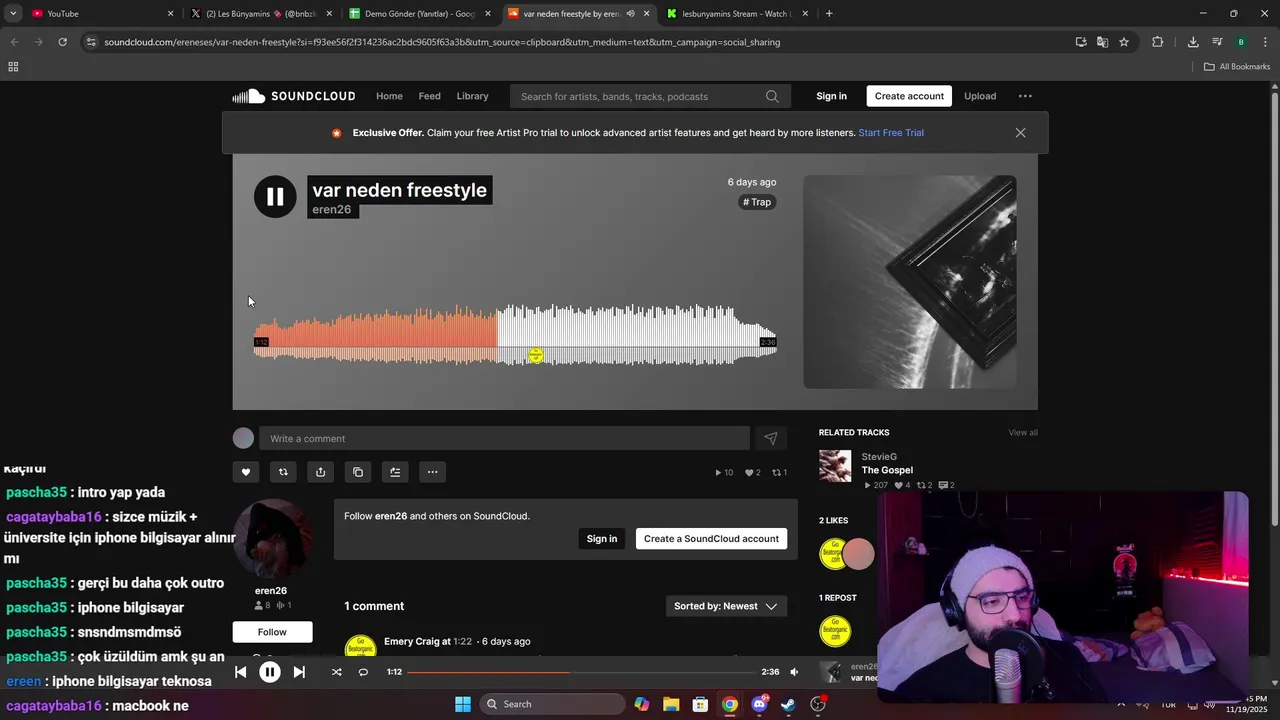The image size is (1280, 720).
Task: Mute the SoundCloud tab audio icon
Action: (x=630, y=14)
